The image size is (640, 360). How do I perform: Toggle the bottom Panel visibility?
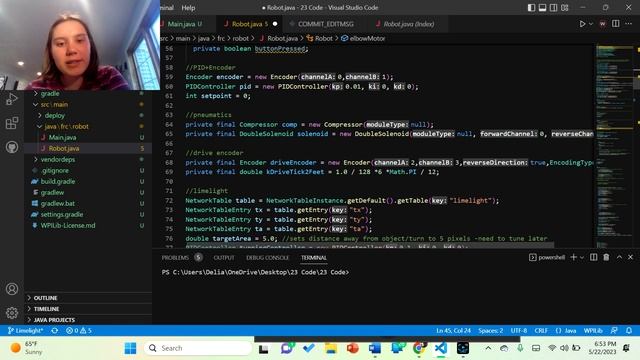tap(542, 8)
